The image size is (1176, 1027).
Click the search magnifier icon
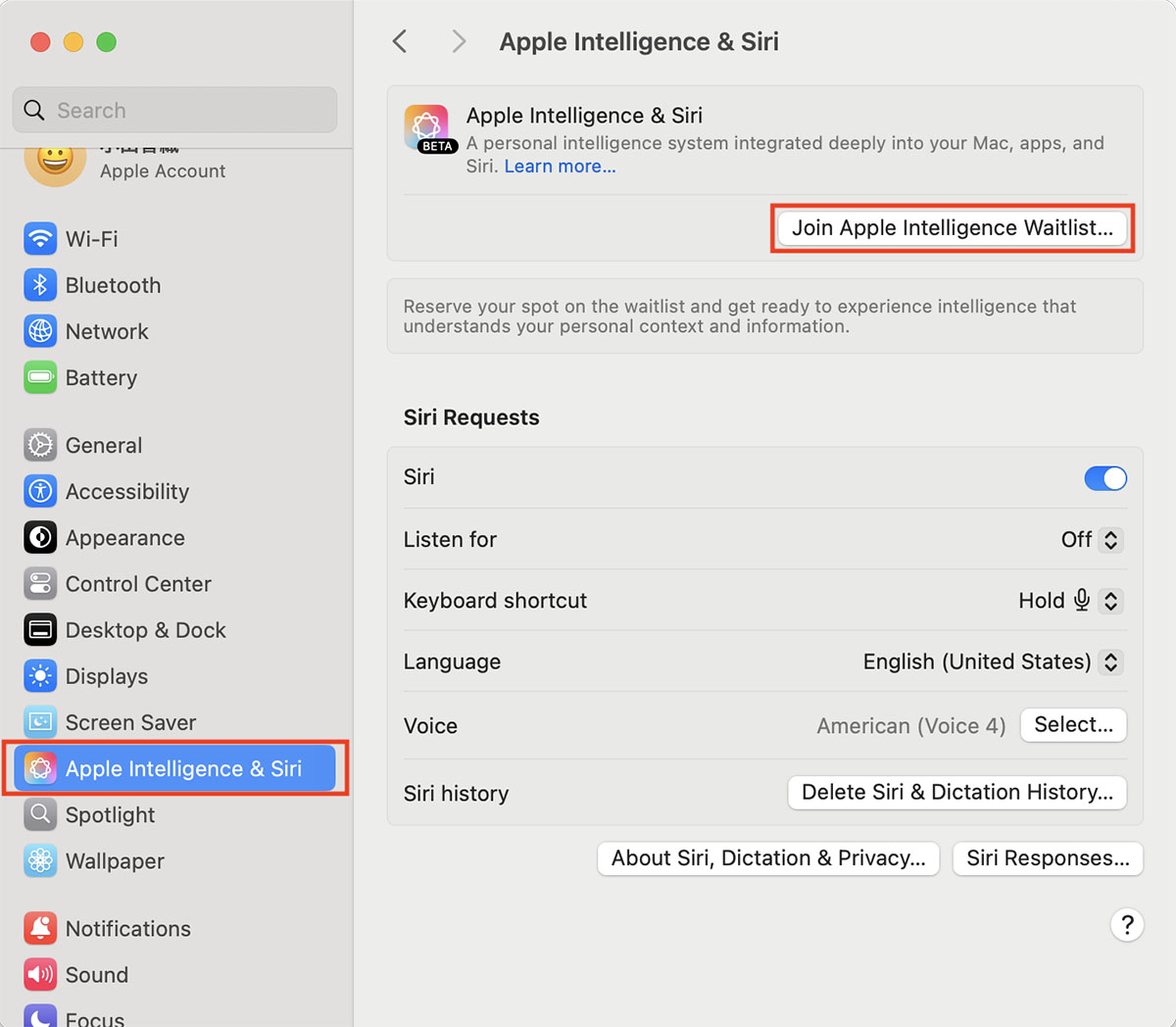[x=34, y=110]
